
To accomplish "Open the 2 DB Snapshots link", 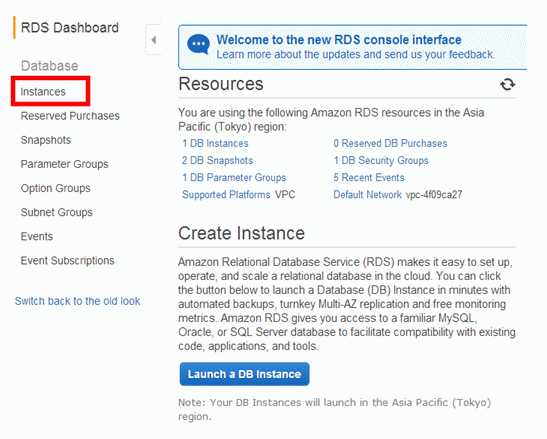I will [217, 161].
